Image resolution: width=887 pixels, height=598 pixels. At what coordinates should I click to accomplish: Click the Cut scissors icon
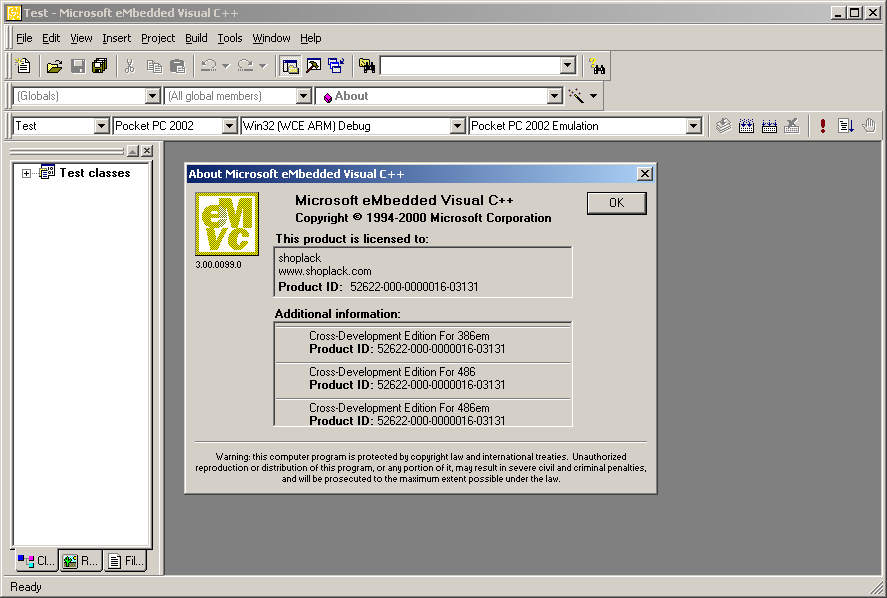tap(130, 66)
